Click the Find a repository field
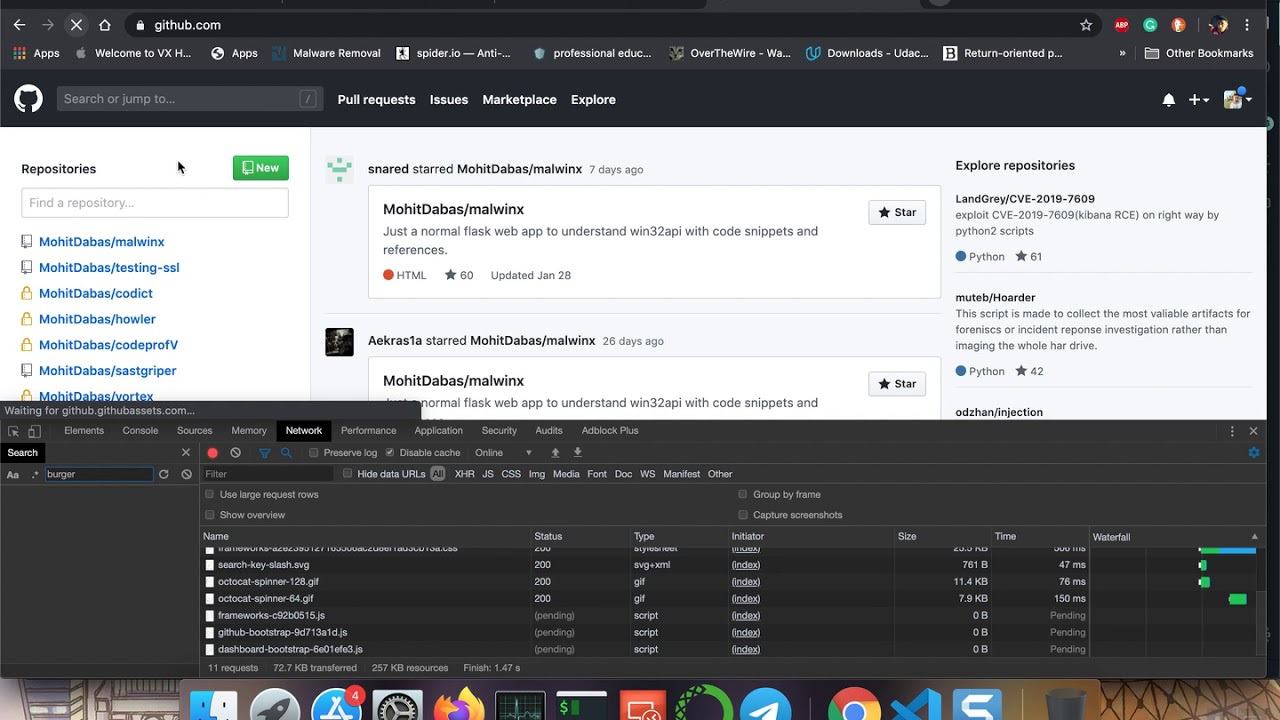The width and height of the screenshot is (1280, 720). pos(155,203)
